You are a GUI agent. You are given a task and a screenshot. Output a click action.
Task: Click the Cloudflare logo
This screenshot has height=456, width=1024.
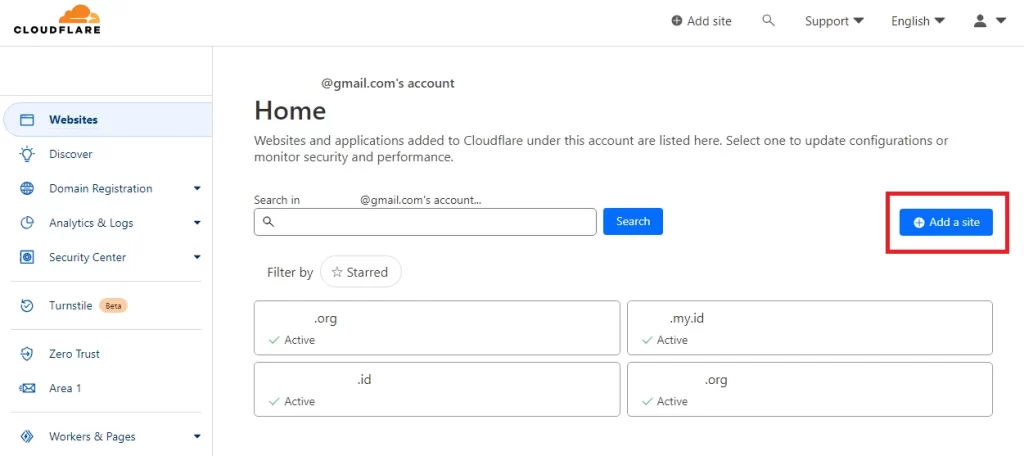point(57,19)
